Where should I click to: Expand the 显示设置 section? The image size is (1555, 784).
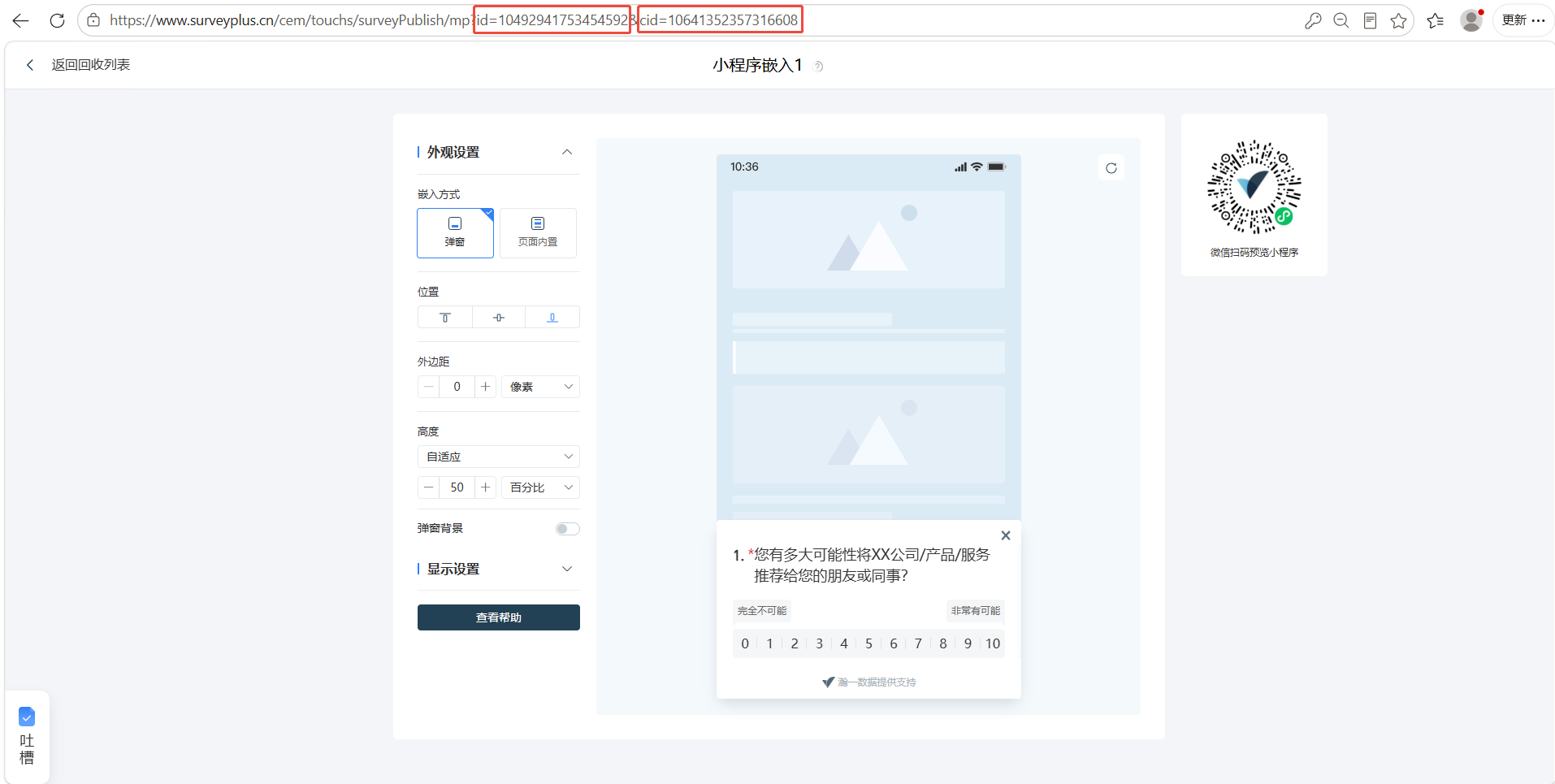coord(567,569)
